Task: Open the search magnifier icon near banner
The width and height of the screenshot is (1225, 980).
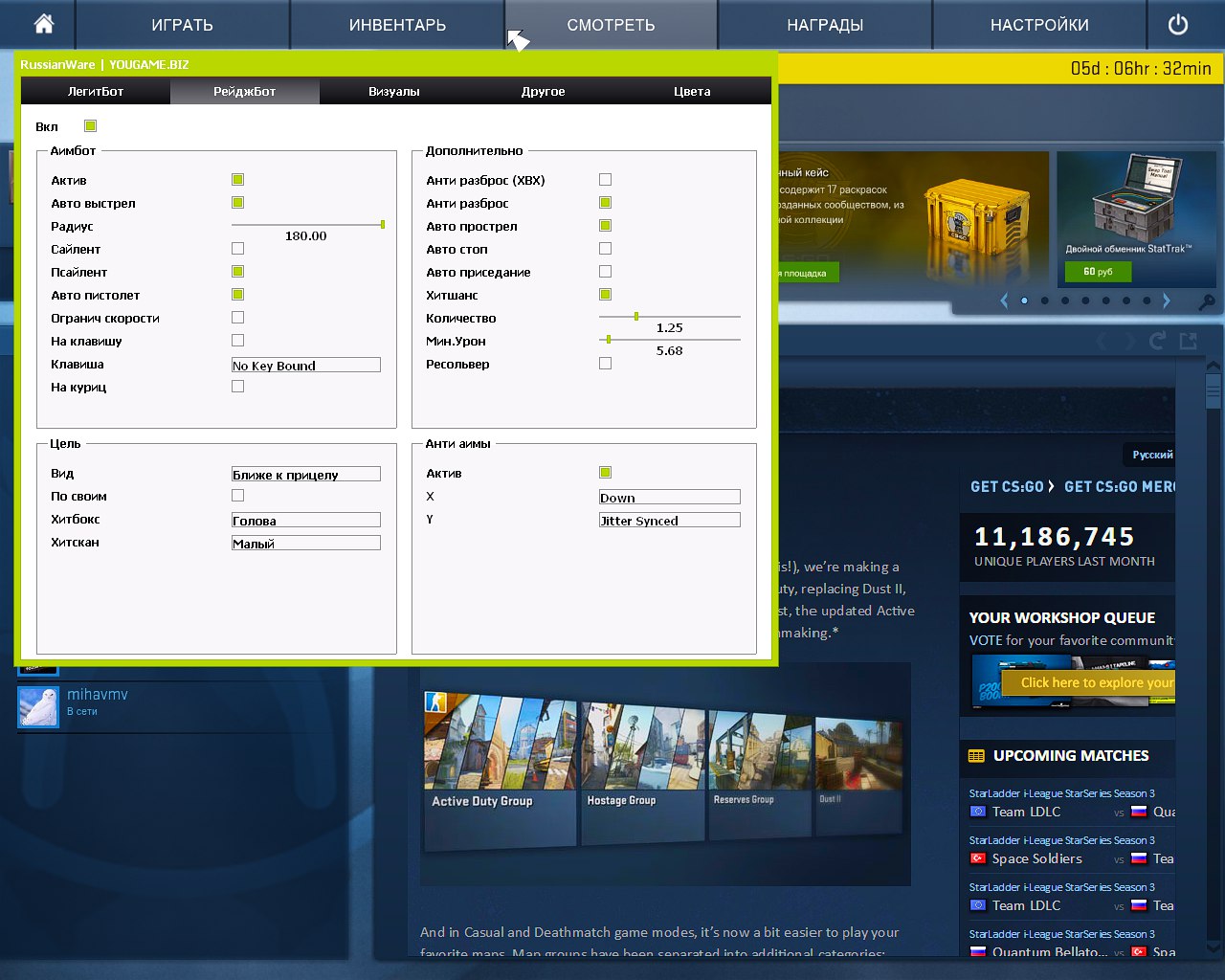Action: tap(1208, 301)
